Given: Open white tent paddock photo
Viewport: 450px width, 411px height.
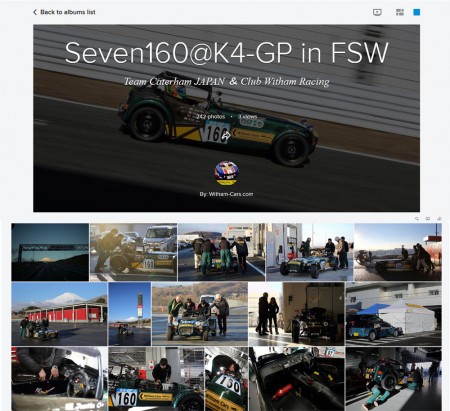Looking at the screenshot, I should click(394, 314).
